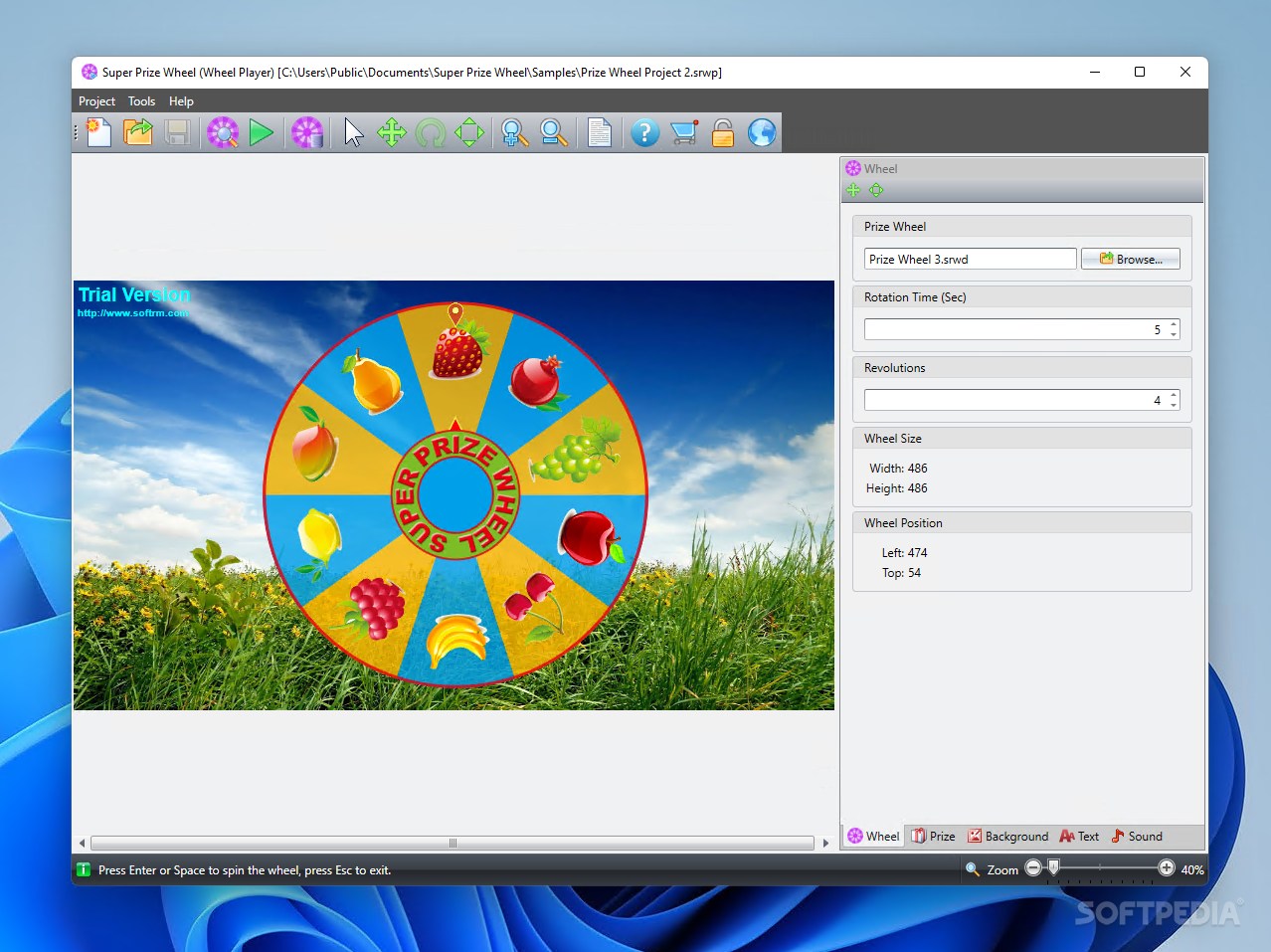Image resolution: width=1271 pixels, height=952 pixels.
Task: Click the 'Height: 486' text
Action: click(x=897, y=488)
